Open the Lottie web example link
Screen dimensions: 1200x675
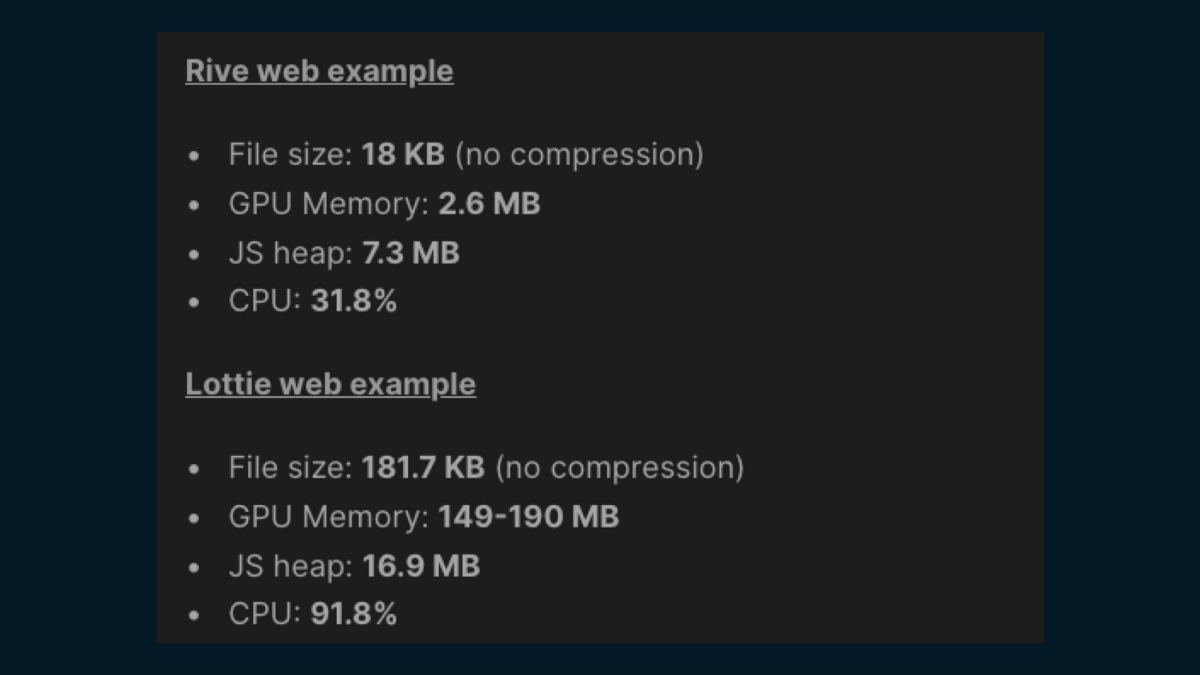pyautogui.click(x=330, y=385)
